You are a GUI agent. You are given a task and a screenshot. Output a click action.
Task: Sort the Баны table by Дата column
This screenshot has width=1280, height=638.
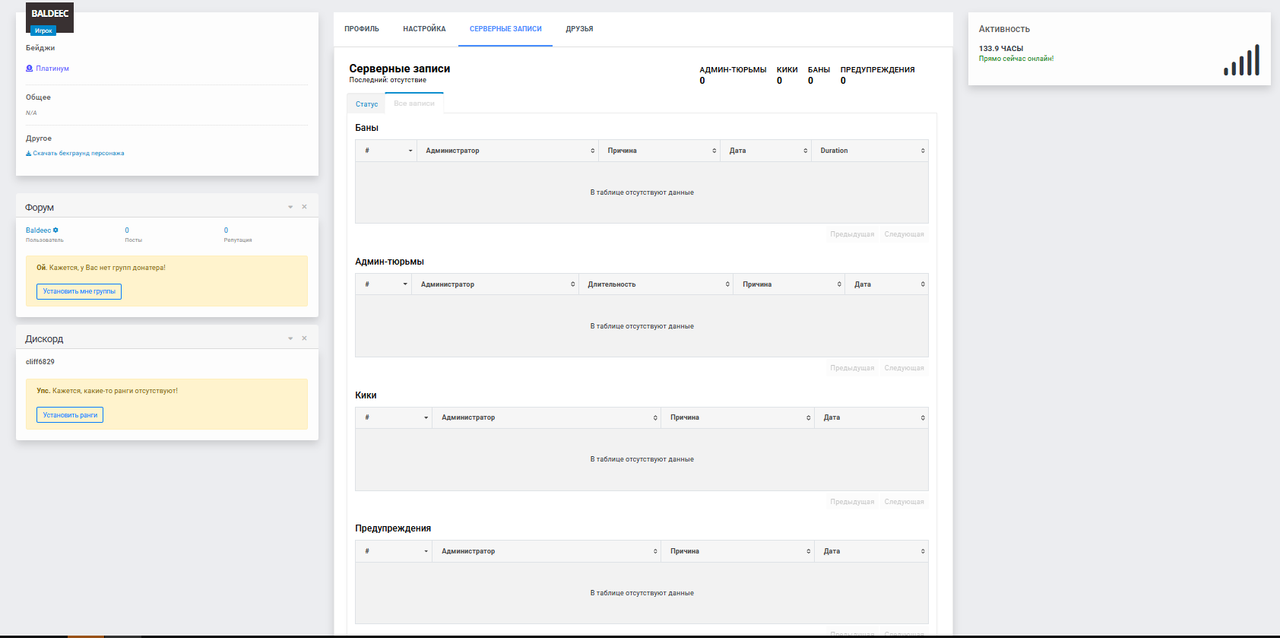(765, 151)
